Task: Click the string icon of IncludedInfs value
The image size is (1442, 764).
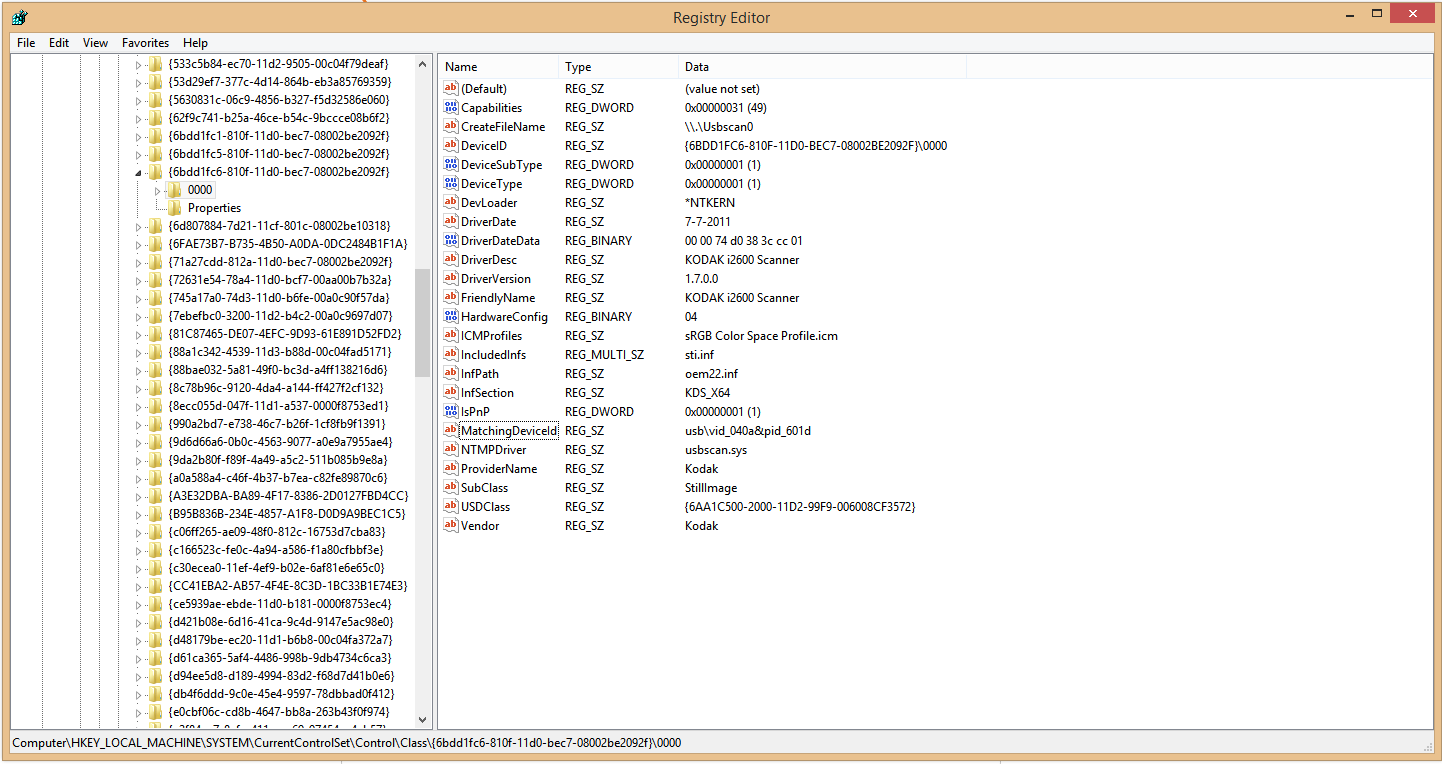Action: click(450, 355)
